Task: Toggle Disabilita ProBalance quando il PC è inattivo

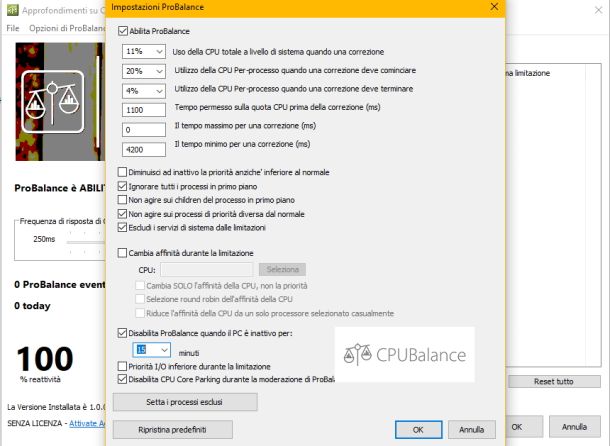Action: click(122, 333)
